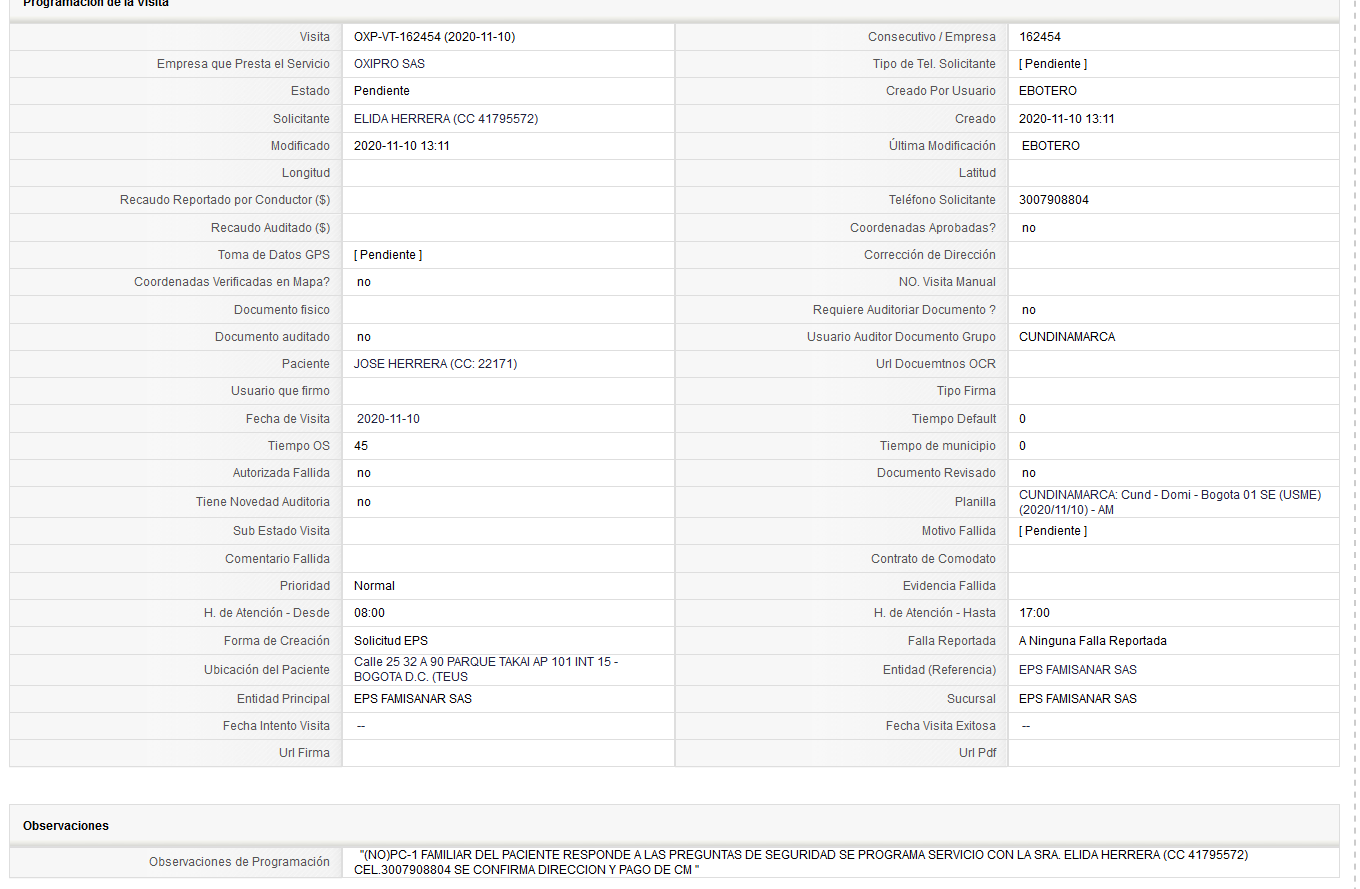
Task: Click the Fecha de Visita value 2020-11-10
Action: [388, 419]
